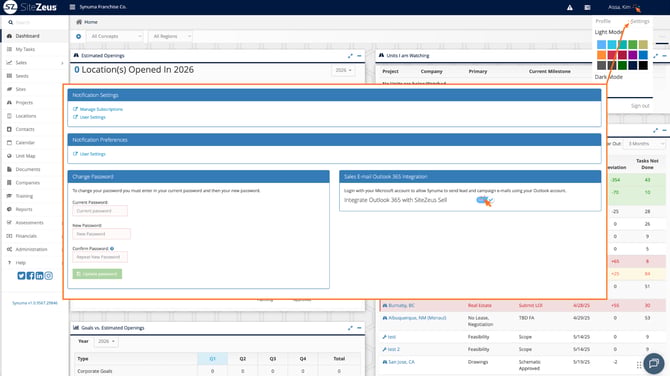
Task: Click the Documents icon in the sidebar
Action: pyautogui.click(x=9, y=169)
